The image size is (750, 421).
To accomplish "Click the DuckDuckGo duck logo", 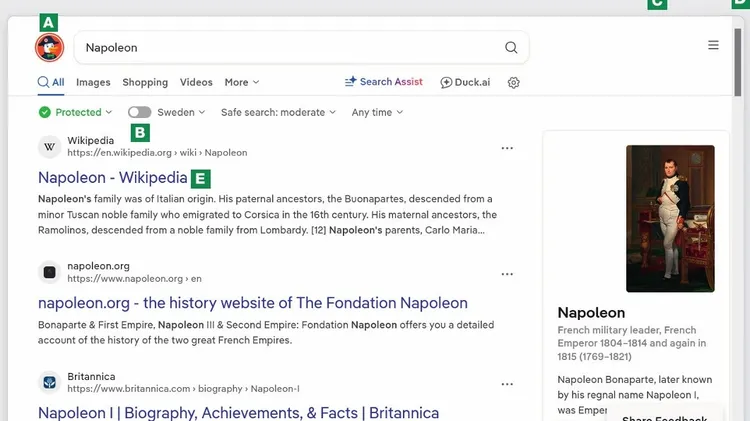I will (x=49, y=47).
